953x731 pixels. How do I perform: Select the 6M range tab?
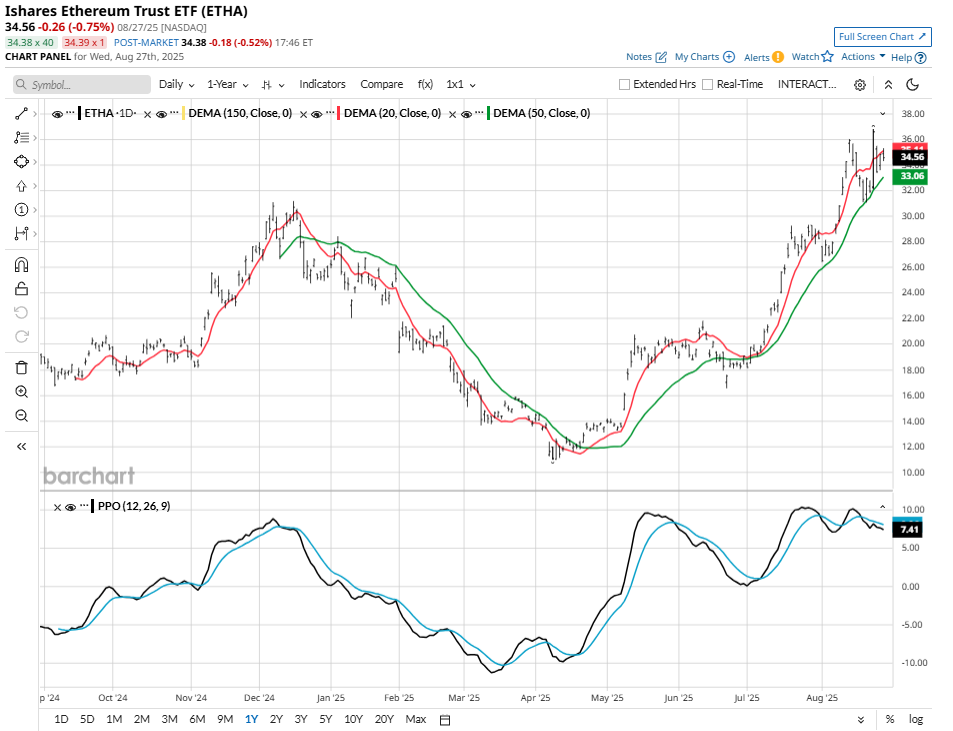point(197,719)
